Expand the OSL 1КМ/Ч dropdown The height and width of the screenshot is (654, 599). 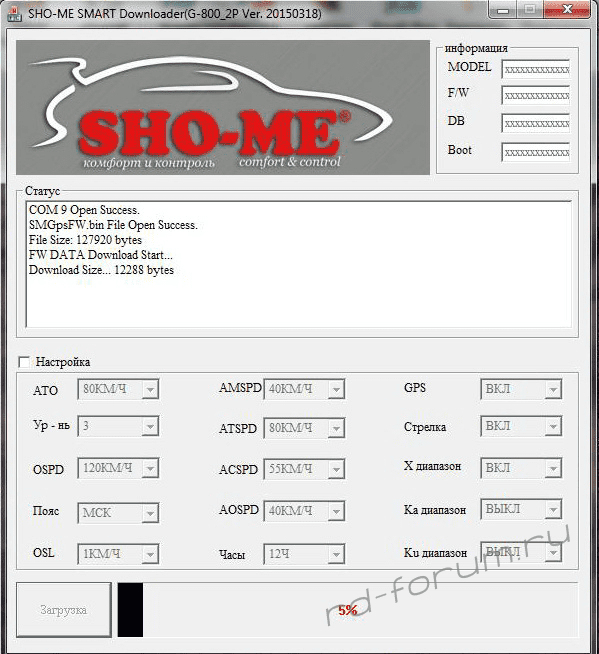[118, 554]
